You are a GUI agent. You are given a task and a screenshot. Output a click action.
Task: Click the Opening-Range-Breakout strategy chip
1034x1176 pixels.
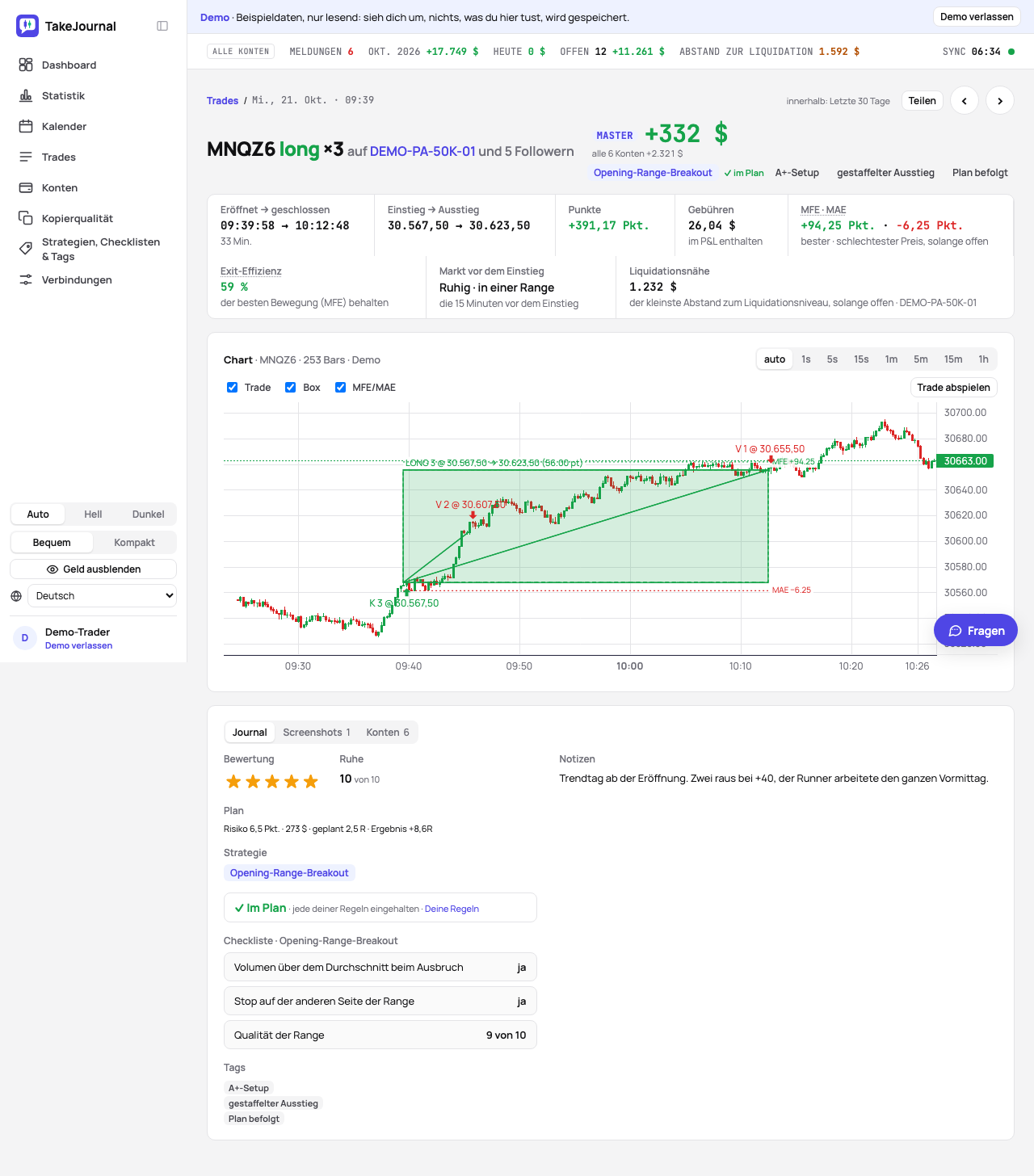[x=289, y=873]
